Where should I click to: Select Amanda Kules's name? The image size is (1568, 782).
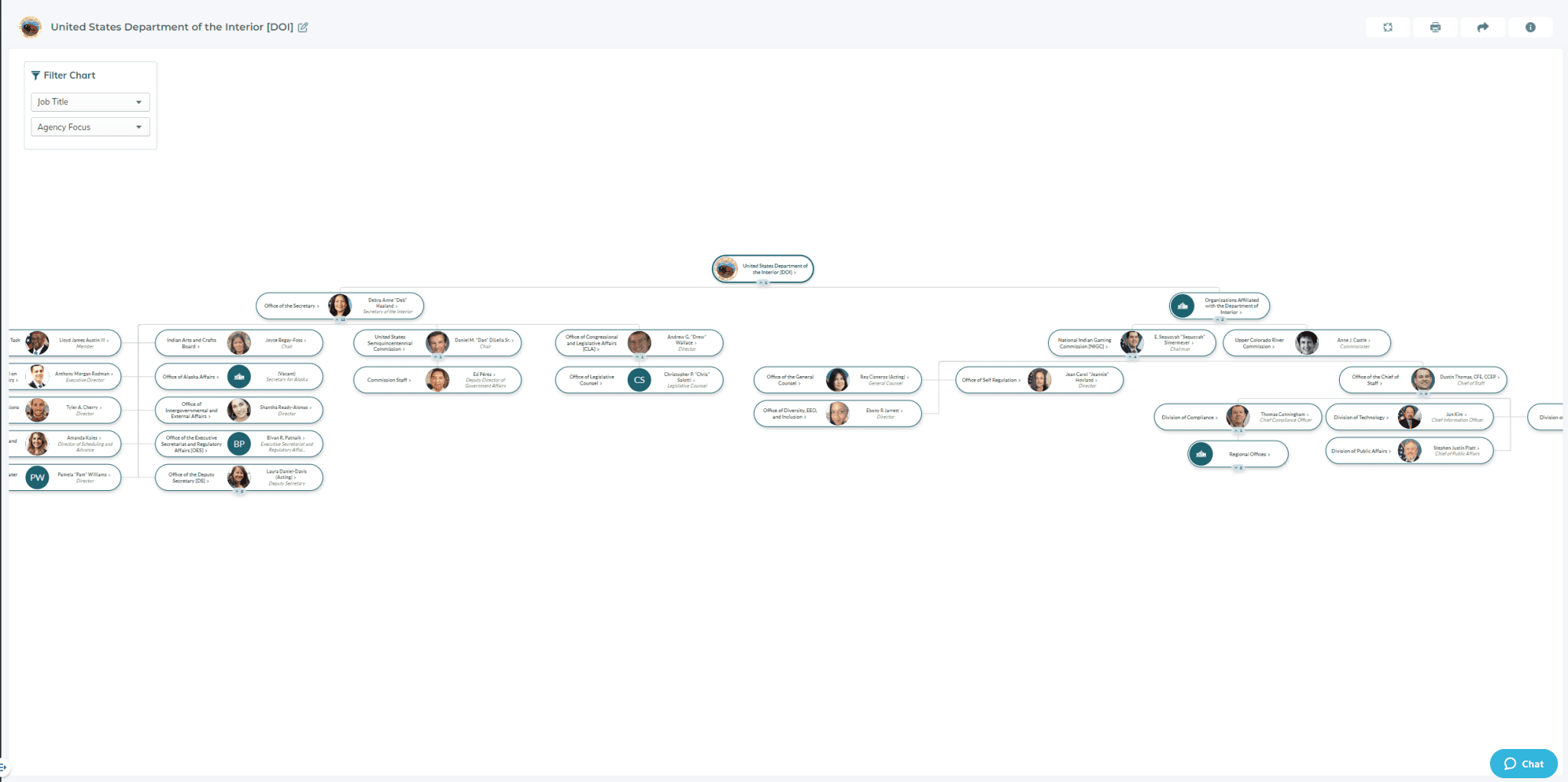click(84, 438)
